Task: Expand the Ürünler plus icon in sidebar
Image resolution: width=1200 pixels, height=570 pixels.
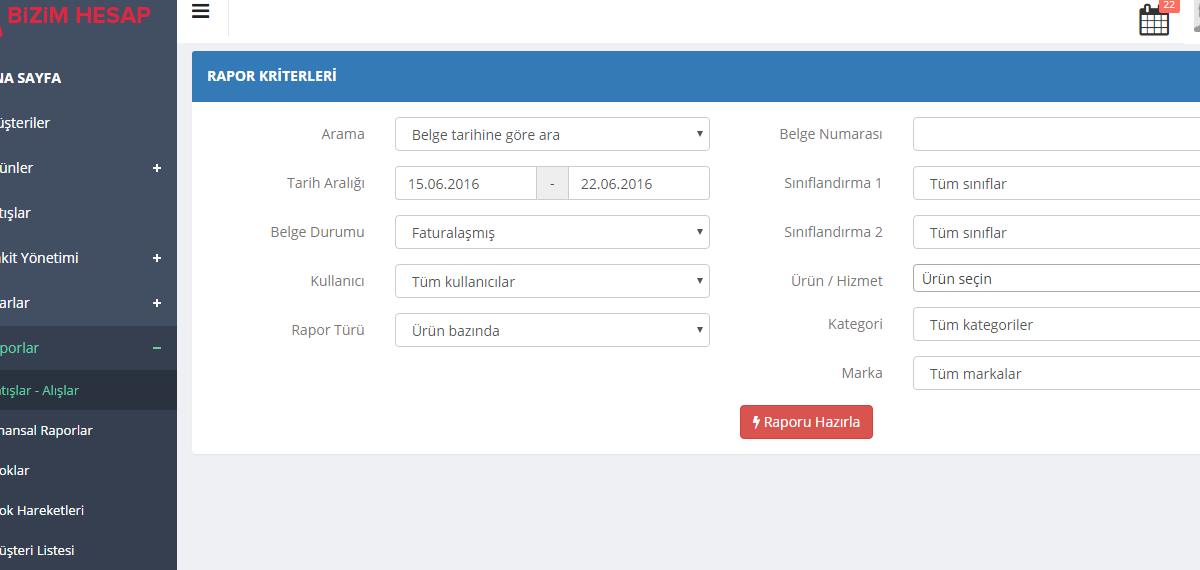Action: point(157,168)
